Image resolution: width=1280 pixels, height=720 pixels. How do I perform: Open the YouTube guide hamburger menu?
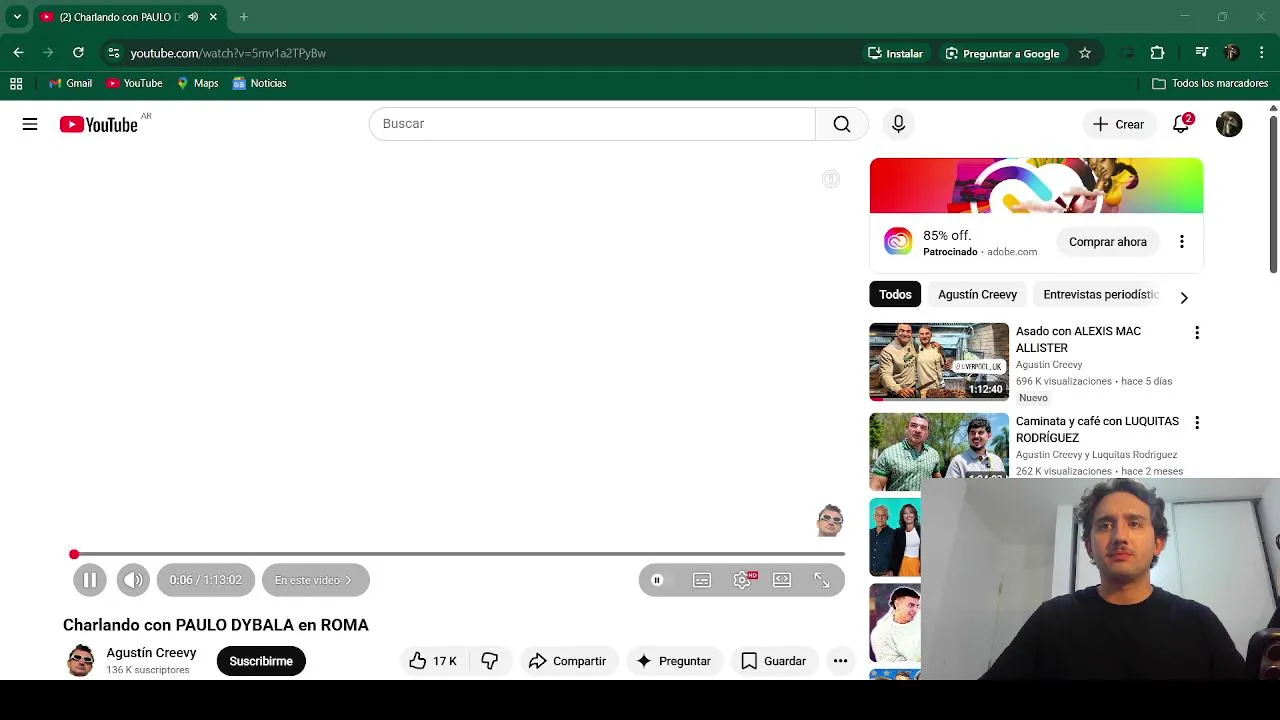(30, 124)
